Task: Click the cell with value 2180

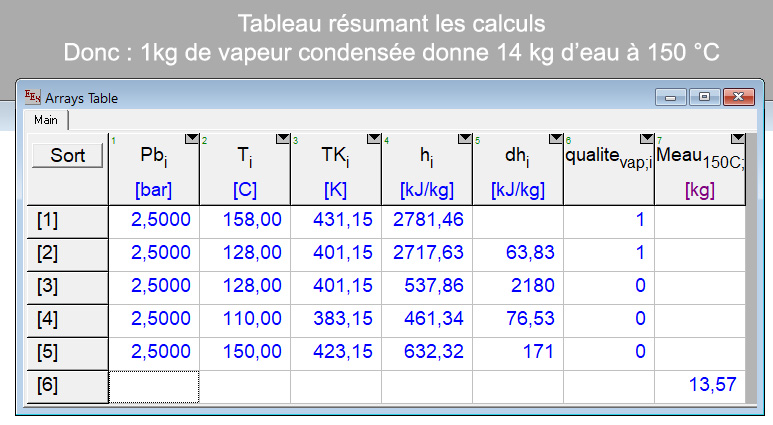Action: pyautogui.click(x=518, y=288)
